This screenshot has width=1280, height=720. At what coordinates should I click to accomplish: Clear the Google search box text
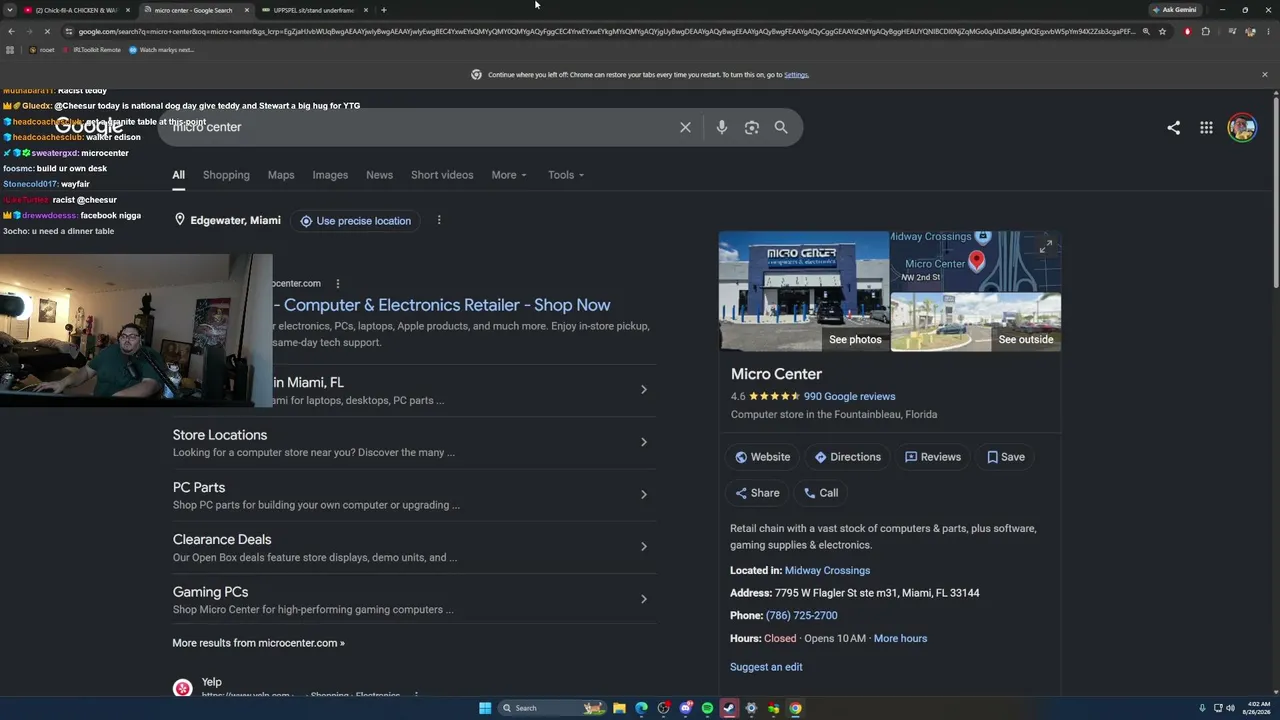click(x=685, y=128)
